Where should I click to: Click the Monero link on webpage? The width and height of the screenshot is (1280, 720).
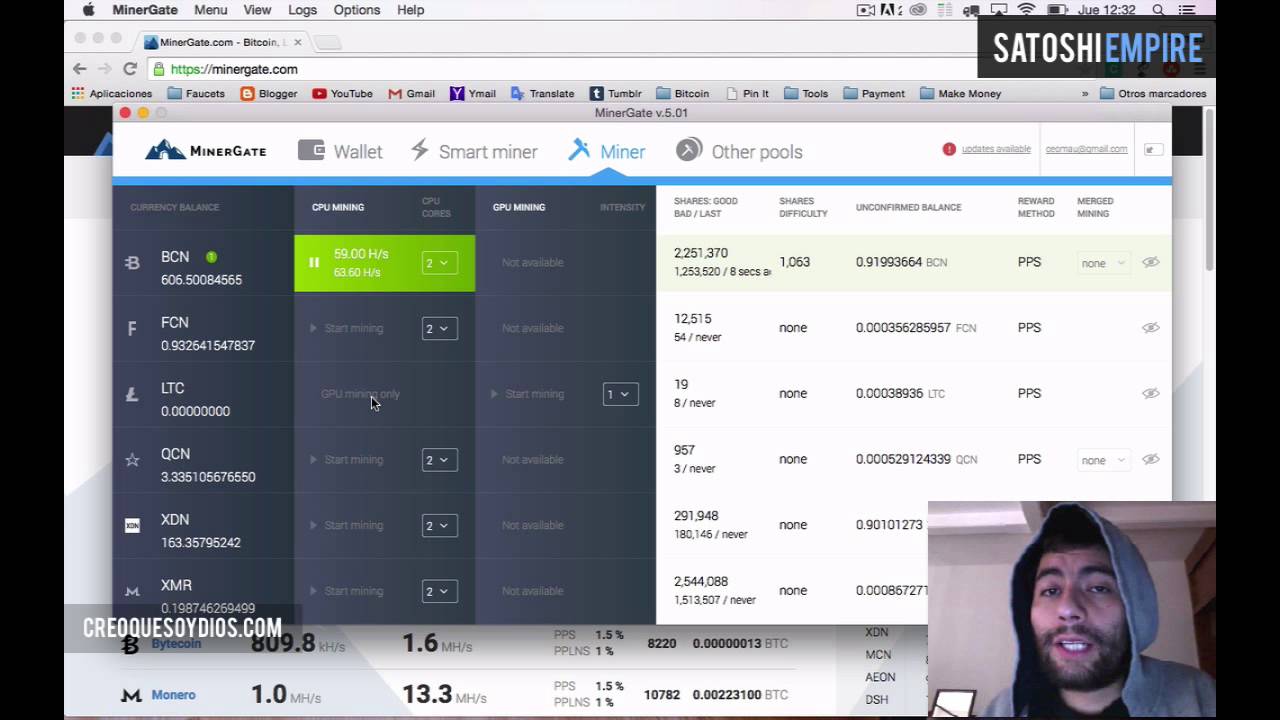click(x=173, y=695)
